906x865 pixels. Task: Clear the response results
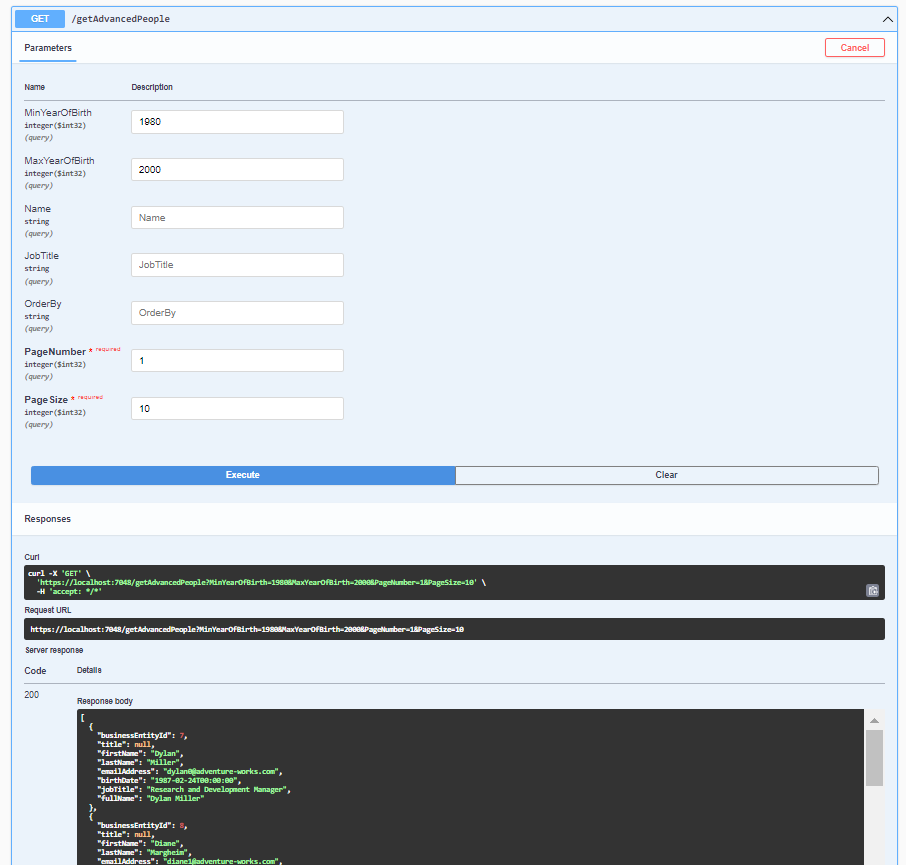pyautogui.click(x=666, y=475)
